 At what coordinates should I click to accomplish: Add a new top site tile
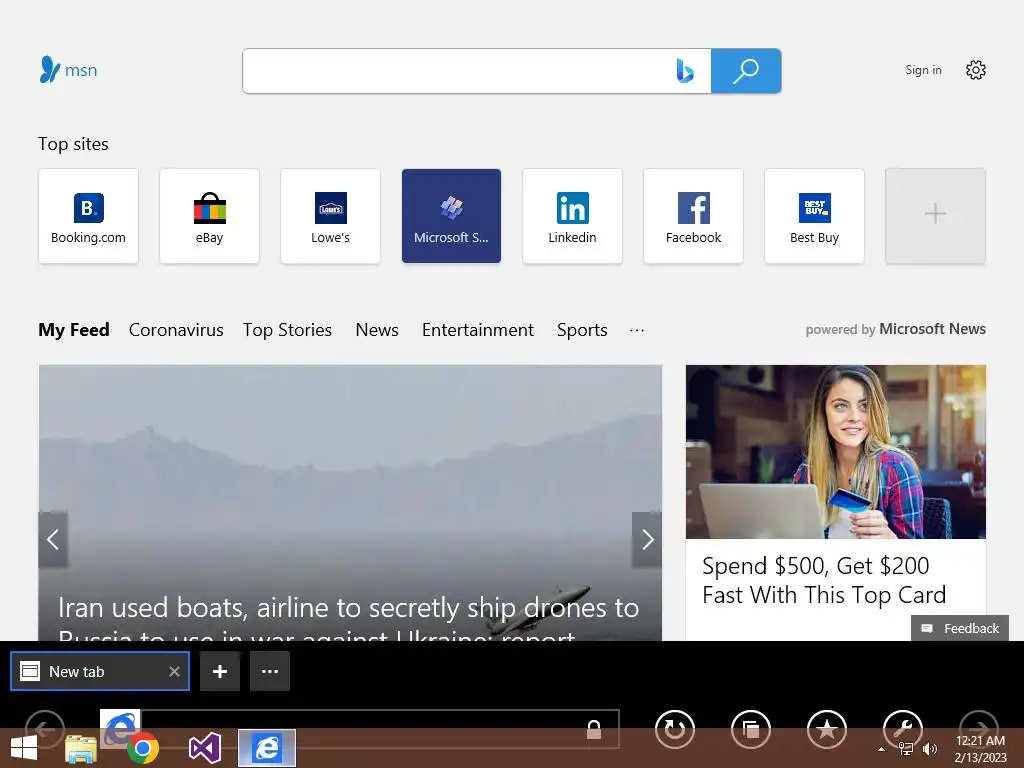point(935,216)
